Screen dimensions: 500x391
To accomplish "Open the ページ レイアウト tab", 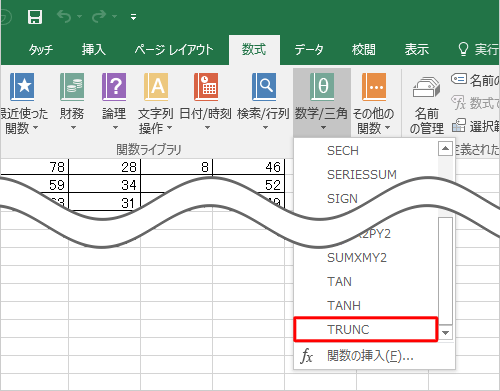I will [x=174, y=50].
